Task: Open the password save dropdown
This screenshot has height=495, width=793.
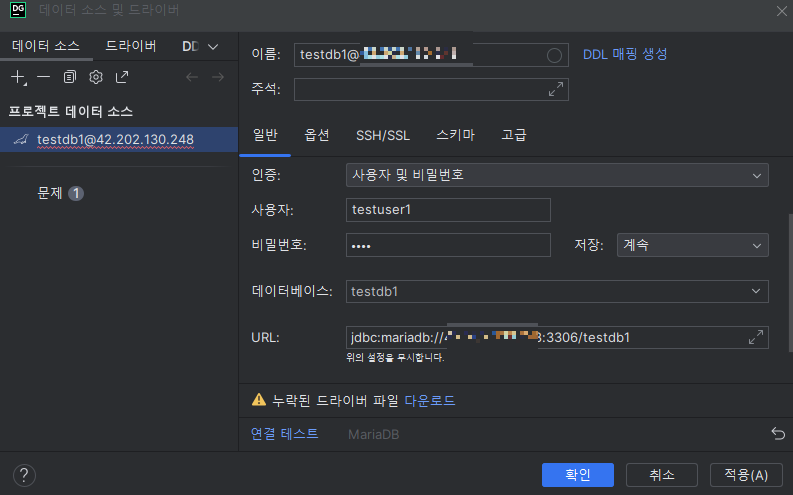Action: pos(692,245)
